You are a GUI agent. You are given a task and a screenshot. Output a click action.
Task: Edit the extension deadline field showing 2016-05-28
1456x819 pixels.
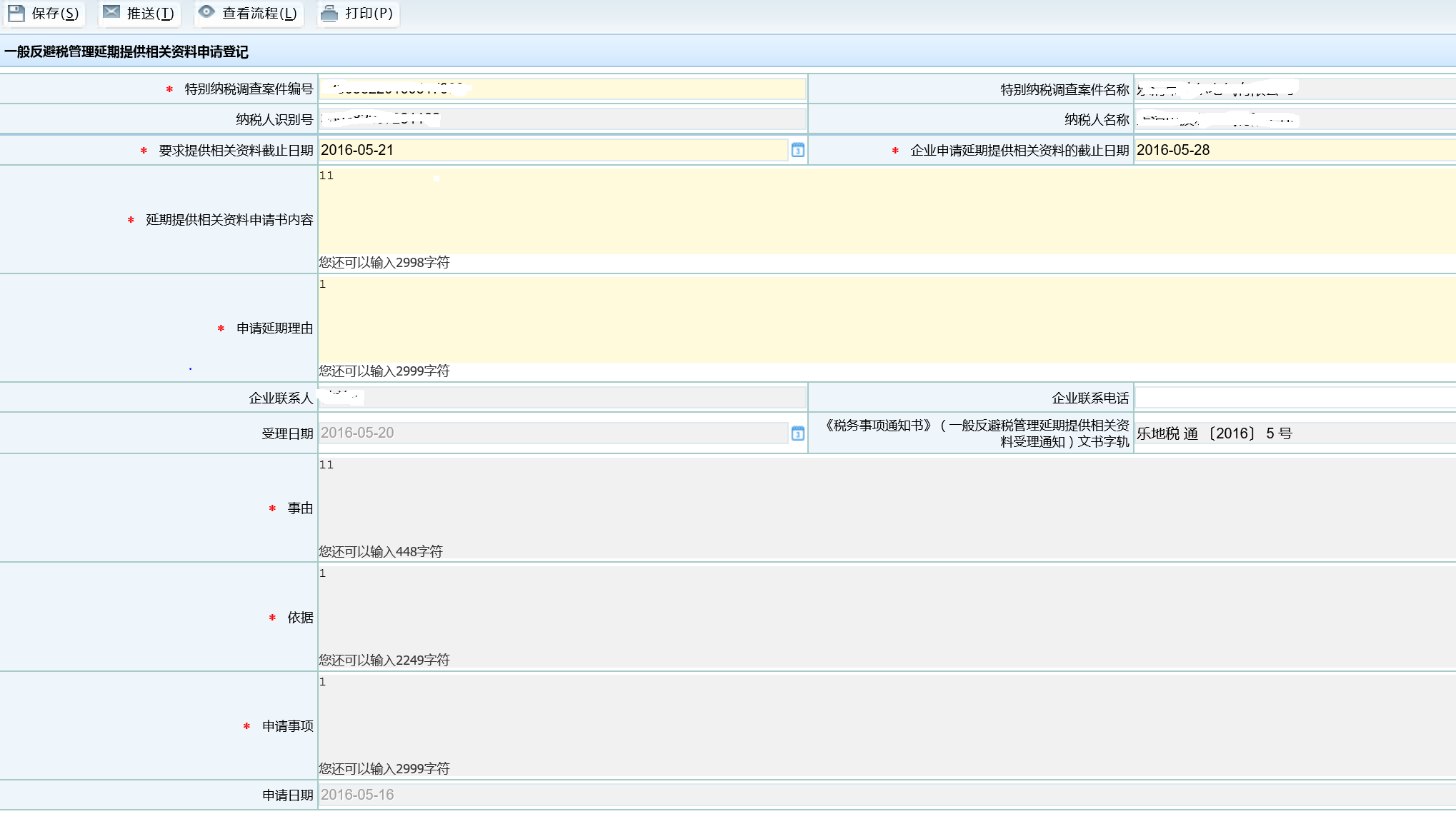[1295, 150]
